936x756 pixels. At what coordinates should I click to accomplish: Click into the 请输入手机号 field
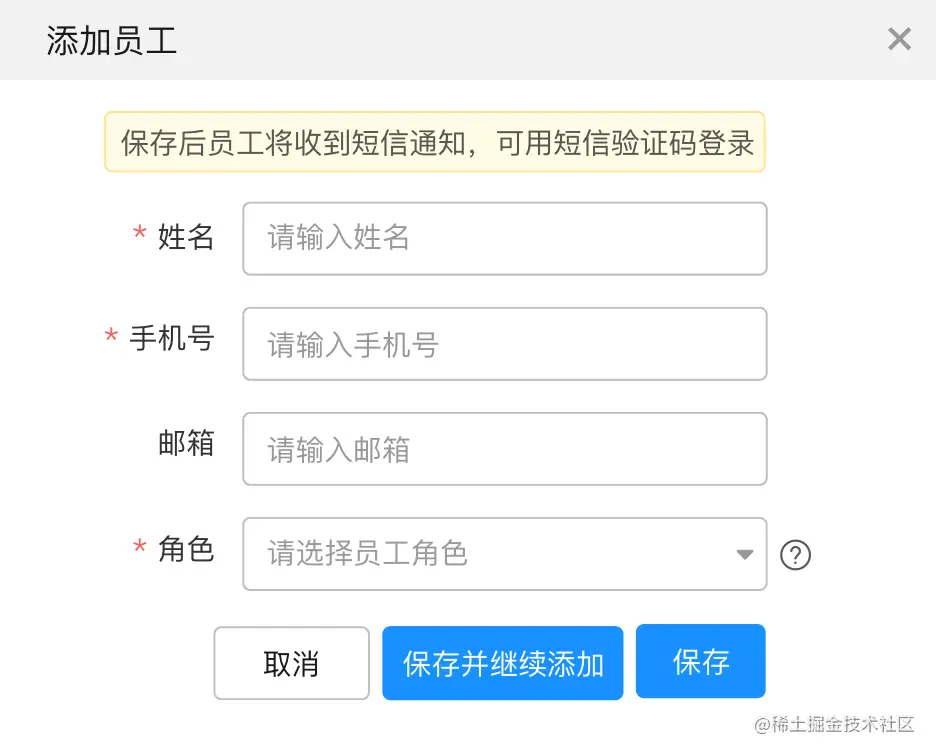(x=504, y=344)
